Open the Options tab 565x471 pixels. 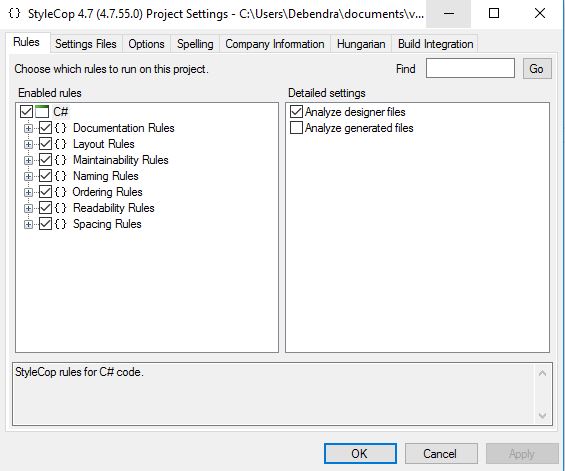click(x=146, y=44)
